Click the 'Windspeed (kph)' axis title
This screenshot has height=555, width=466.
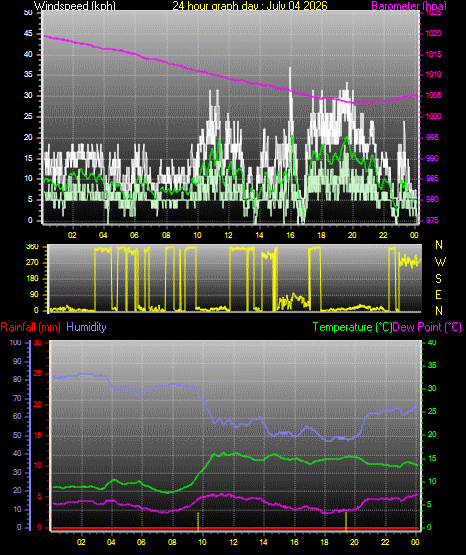[75, 6]
